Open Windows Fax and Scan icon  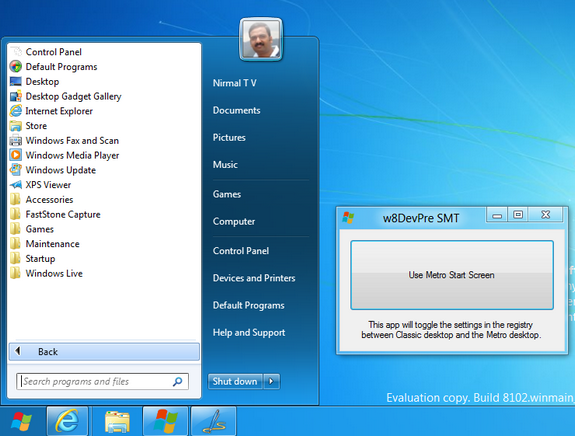(x=16, y=140)
